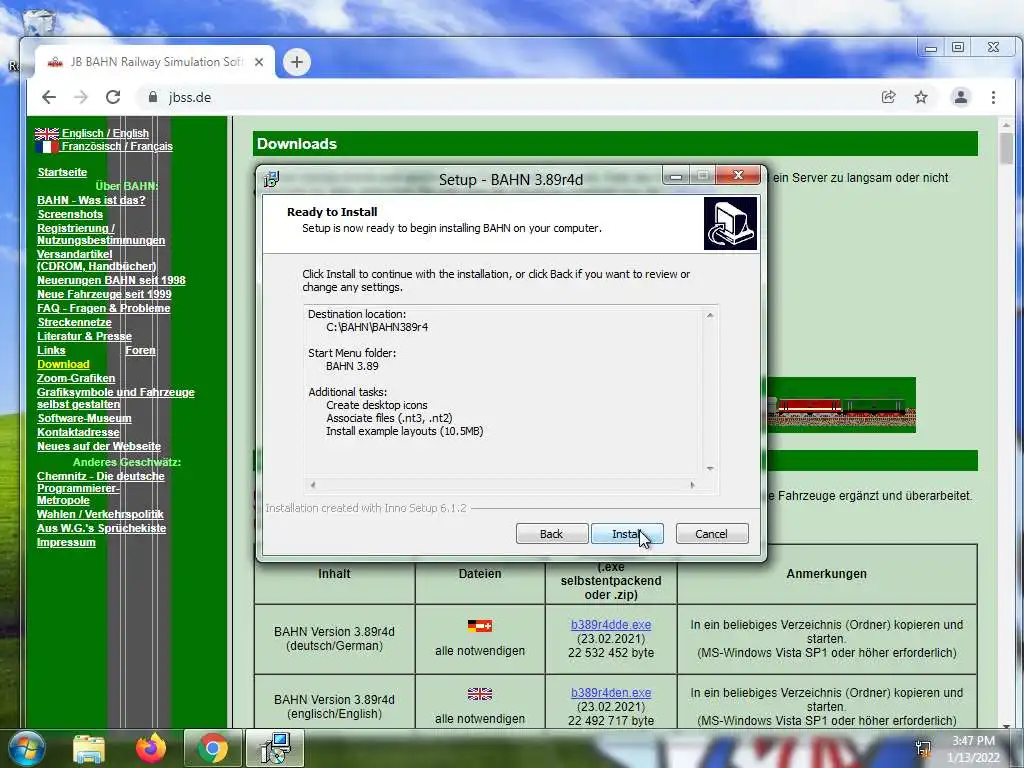Open Links in the sidebar
Screen dimensions: 1024x768
click(x=51, y=351)
